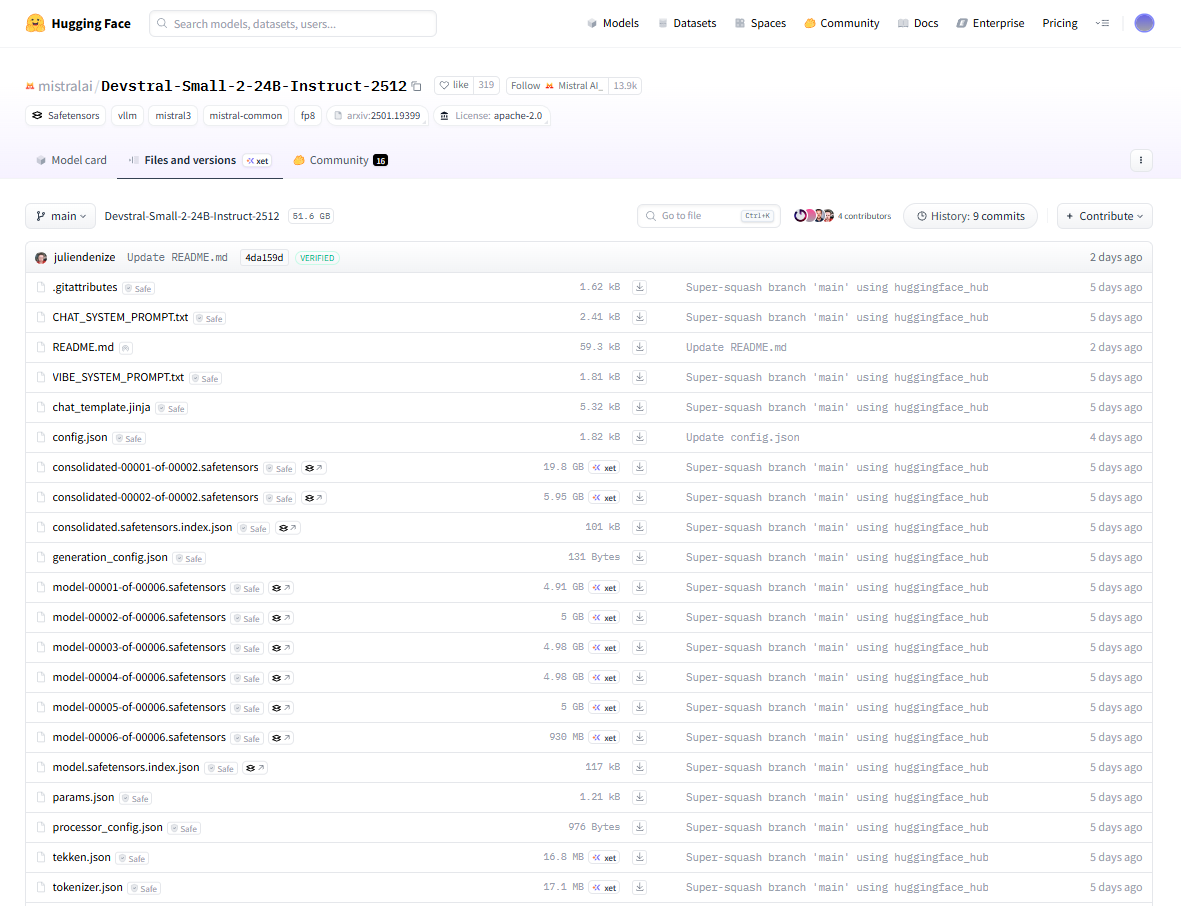Screen dimensions: 1181x906
Task: Copy model name with the copy icon
Action: (x=417, y=87)
